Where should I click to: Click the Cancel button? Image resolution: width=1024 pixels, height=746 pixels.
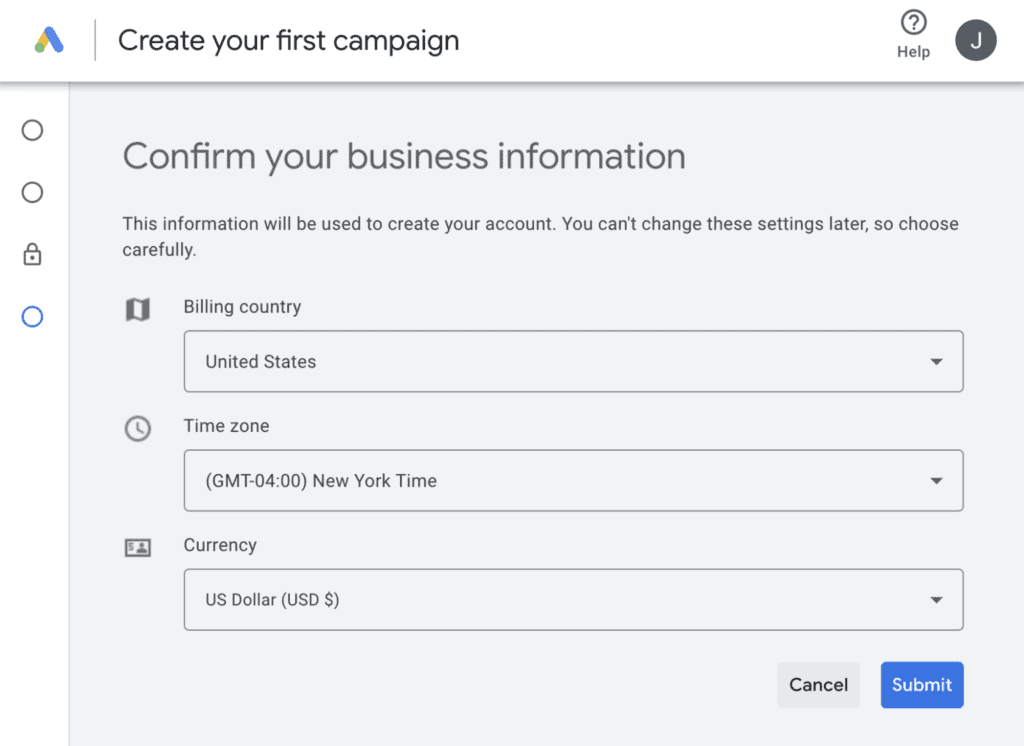pyautogui.click(x=818, y=685)
